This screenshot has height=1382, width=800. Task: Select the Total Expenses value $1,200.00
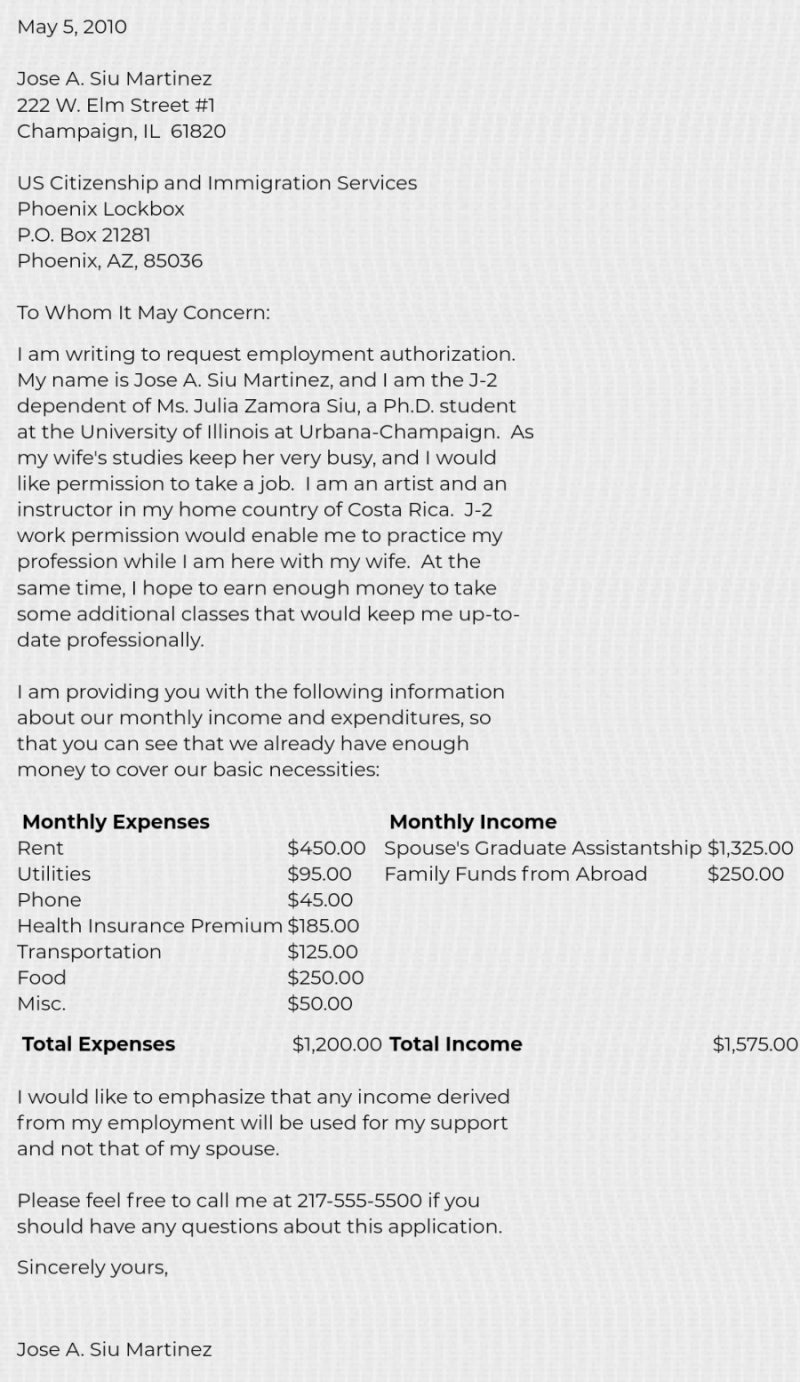(337, 1044)
